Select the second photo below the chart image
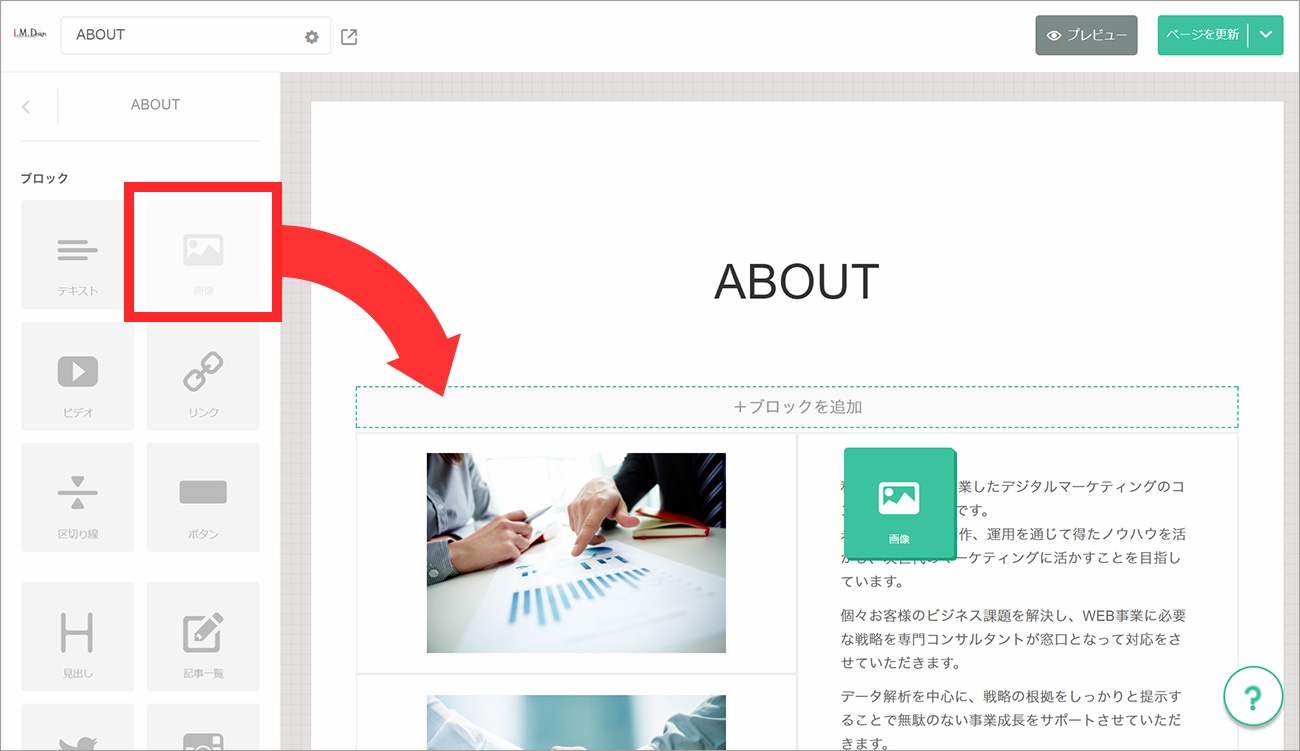The height and width of the screenshot is (751, 1300). point(576,723)
